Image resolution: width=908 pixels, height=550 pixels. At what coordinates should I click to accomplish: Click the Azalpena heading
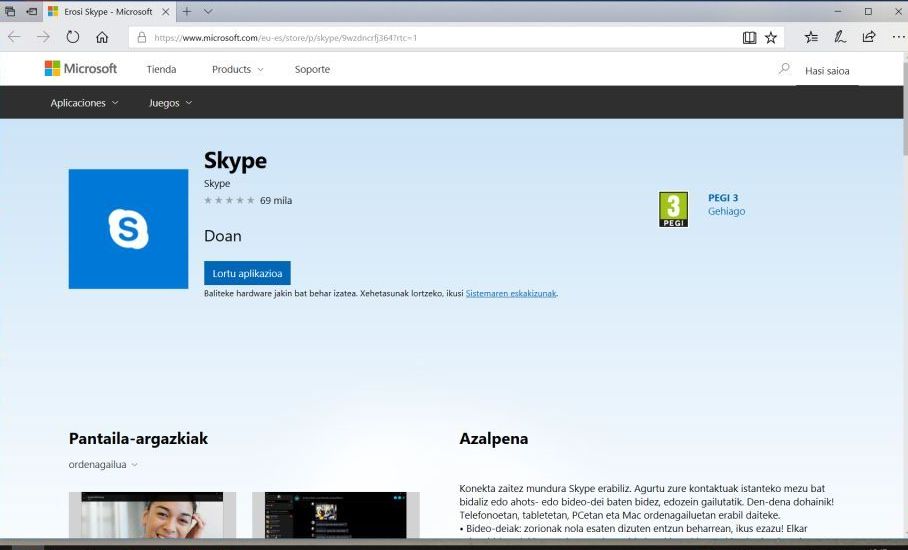493,438
